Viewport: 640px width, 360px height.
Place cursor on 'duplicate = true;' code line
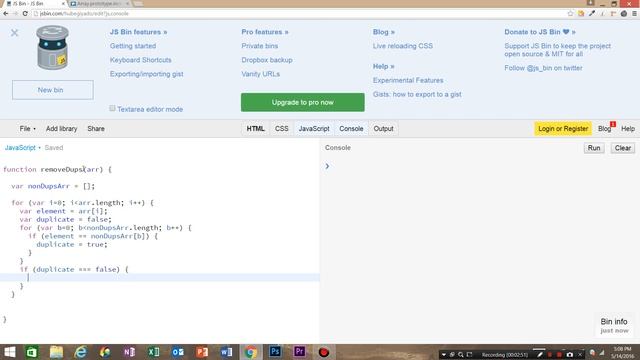71,244
